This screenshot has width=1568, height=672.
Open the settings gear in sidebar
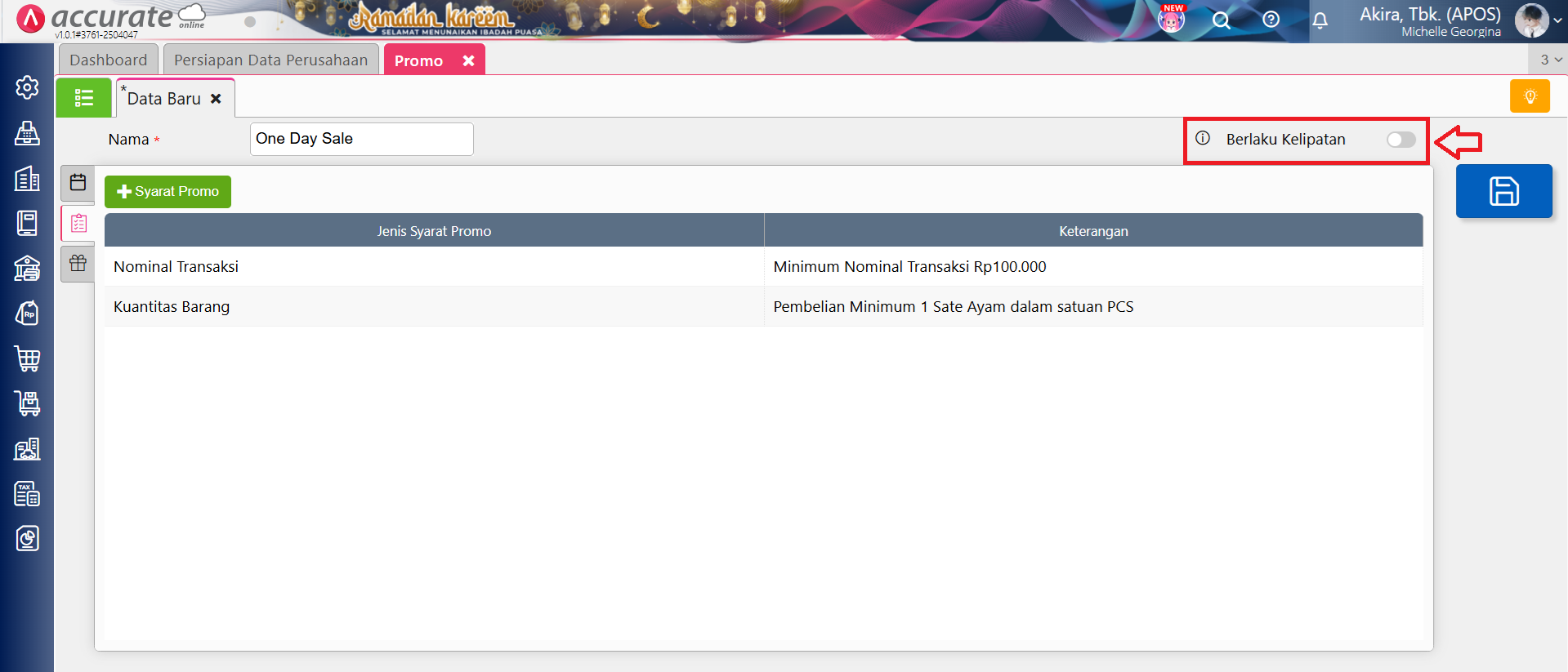(x=27, y=87)
